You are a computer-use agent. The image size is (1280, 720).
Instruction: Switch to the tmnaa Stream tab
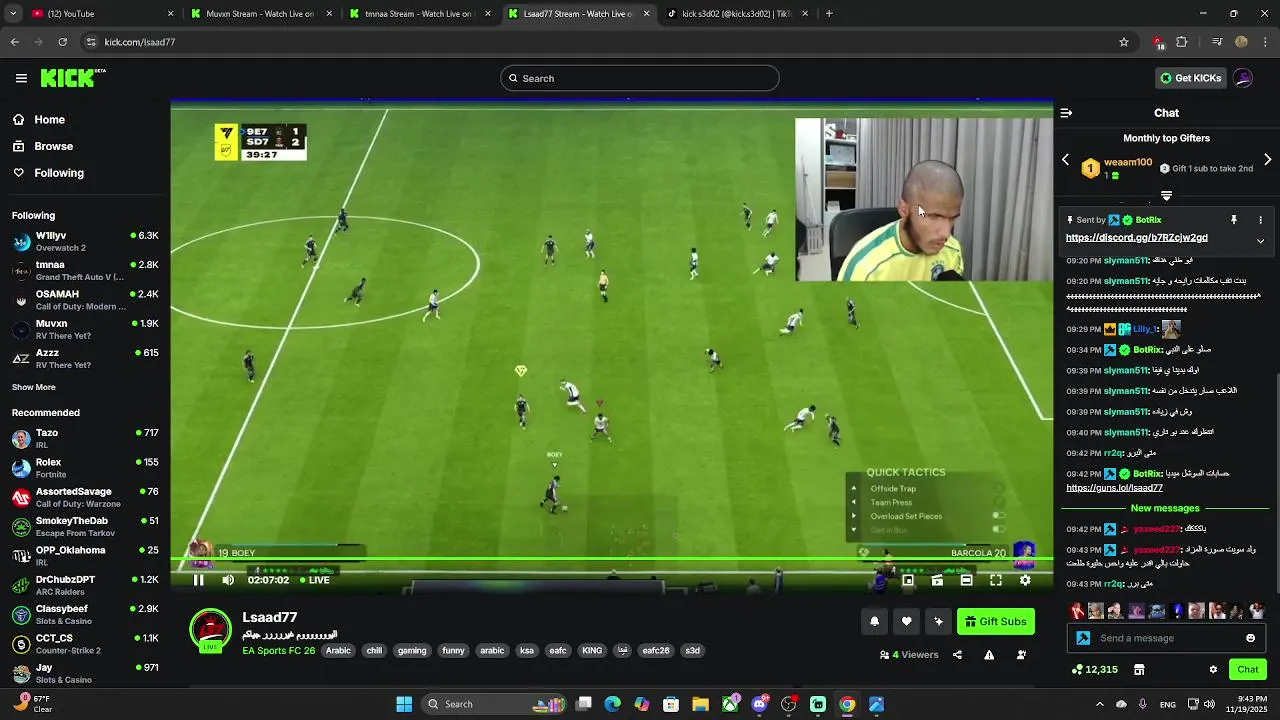pyautogui.click(x=418, y=14)
